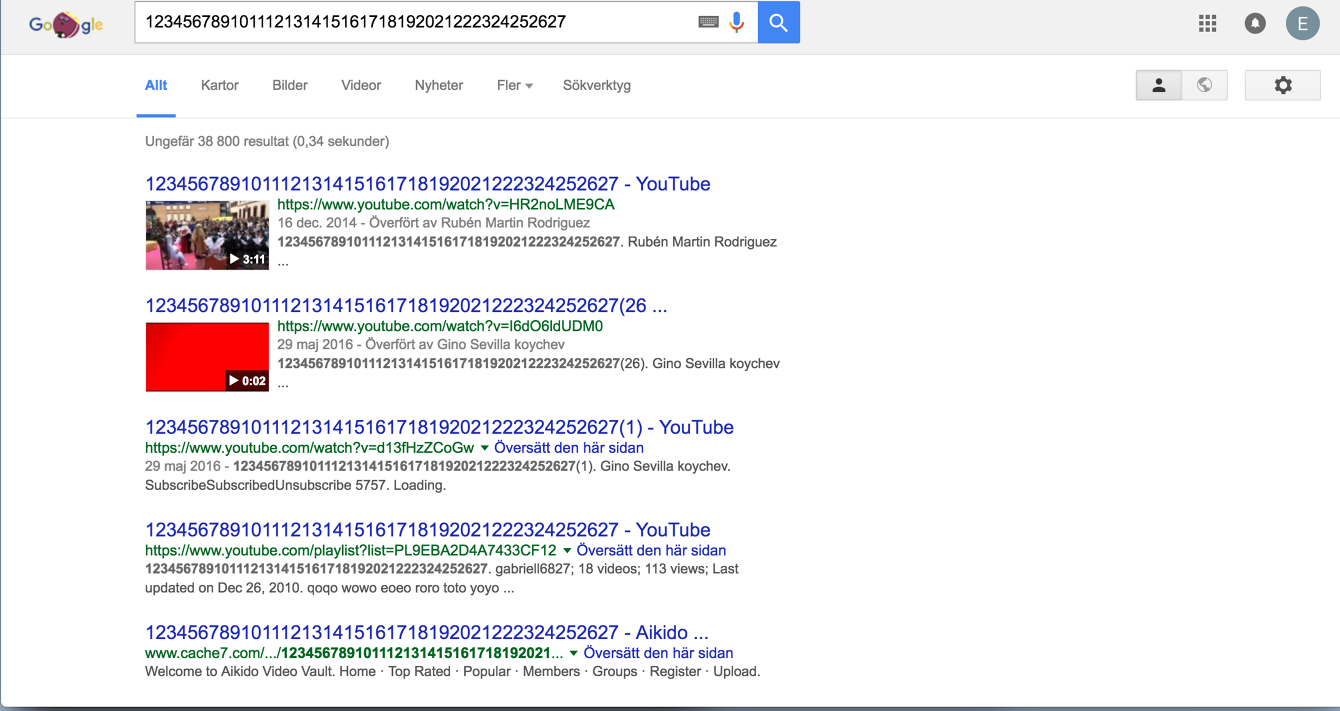
Task: Click the blue search magnifier button
Action: (778, 23)
